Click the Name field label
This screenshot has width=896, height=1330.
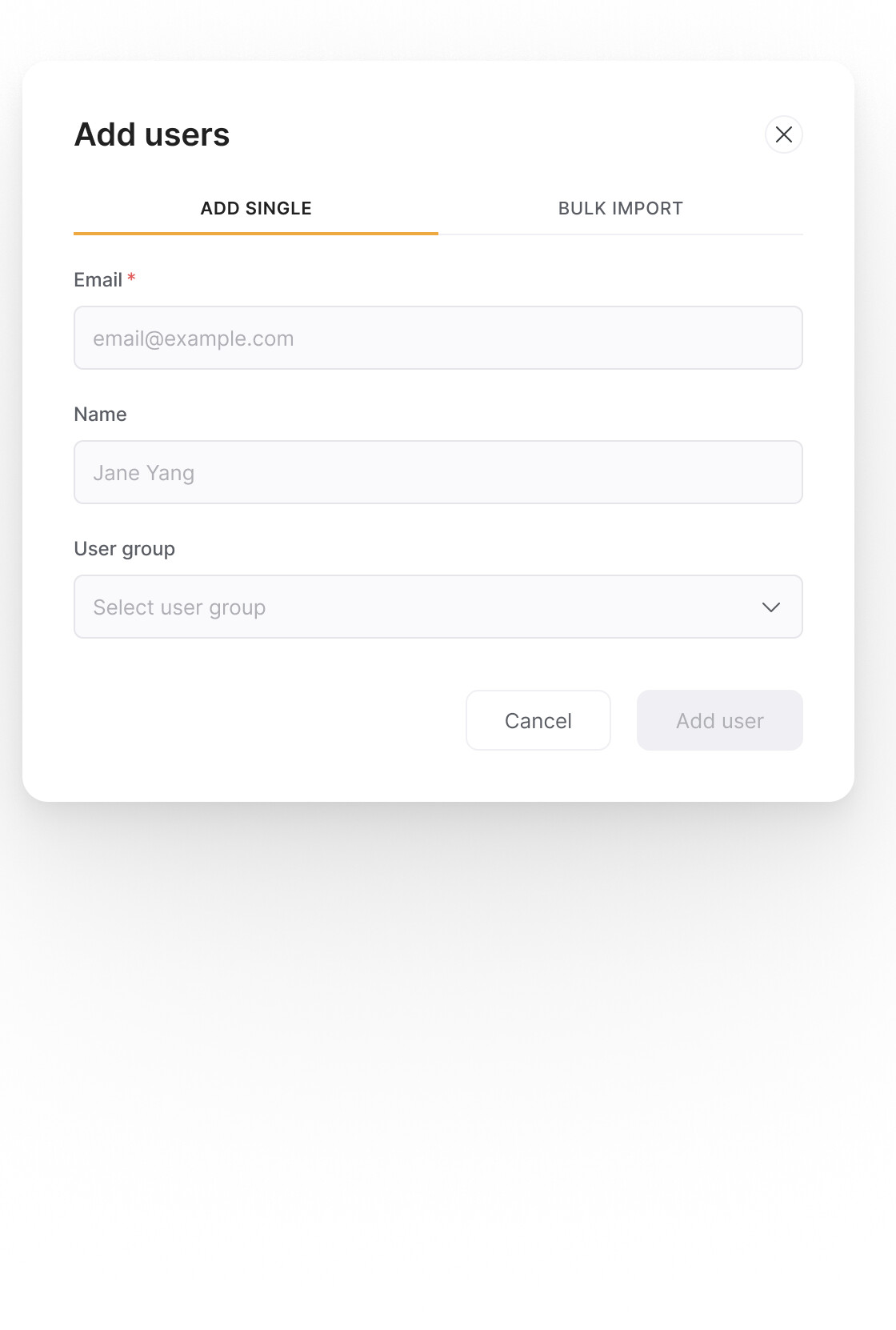(100, 415)
